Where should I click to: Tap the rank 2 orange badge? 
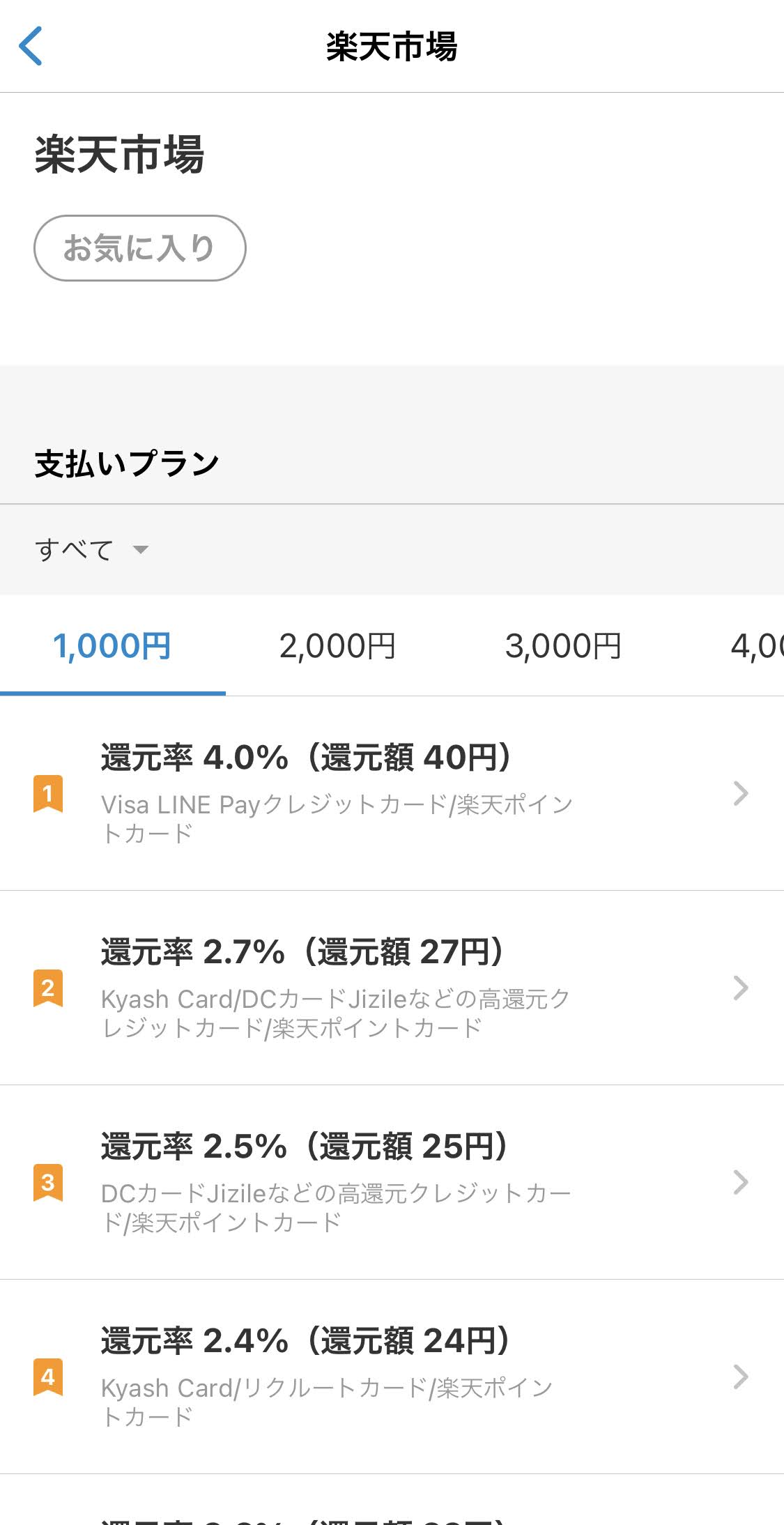click(x=48, y=988)
